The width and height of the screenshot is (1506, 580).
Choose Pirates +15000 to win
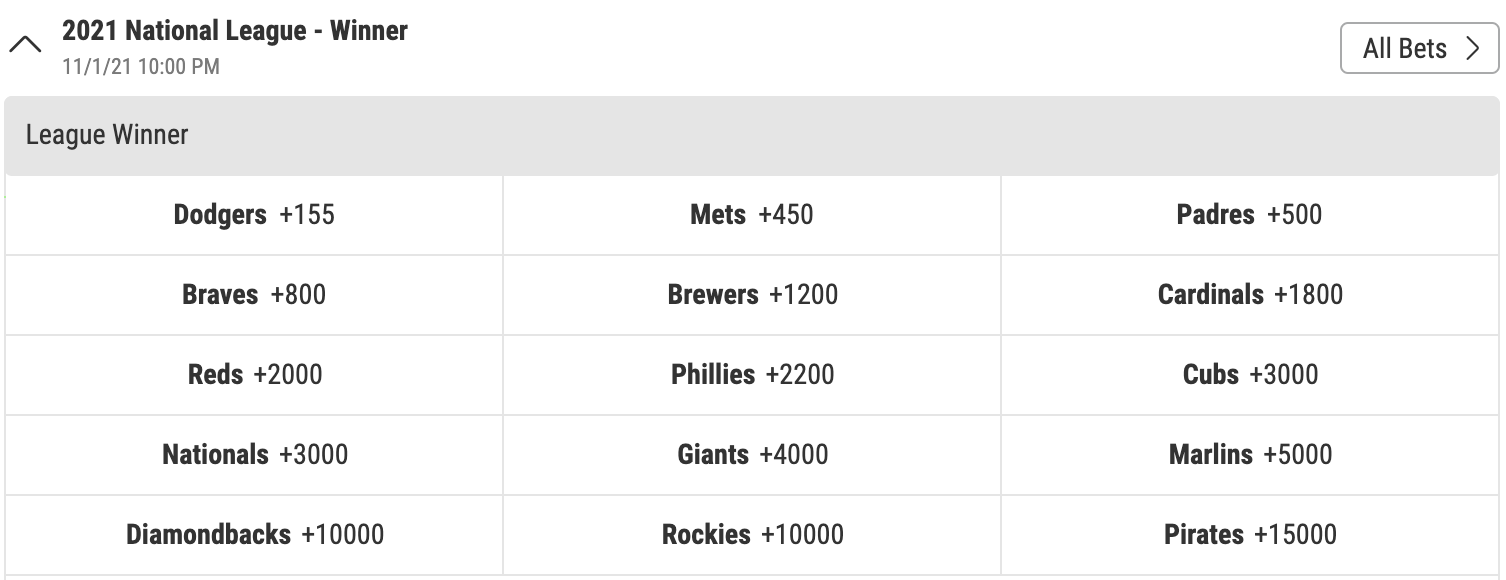[x=1250, y=535]
